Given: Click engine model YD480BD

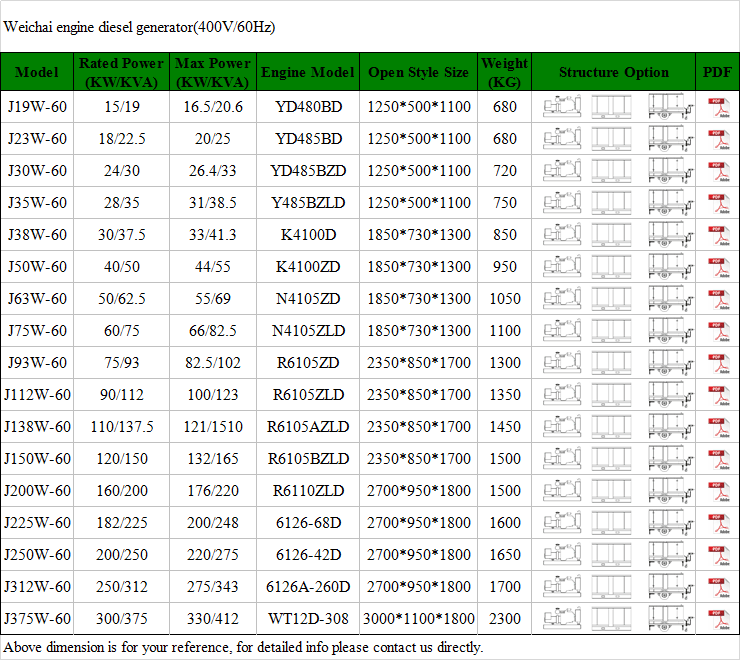Looking at the screenshot, I should tap(308, 106).
